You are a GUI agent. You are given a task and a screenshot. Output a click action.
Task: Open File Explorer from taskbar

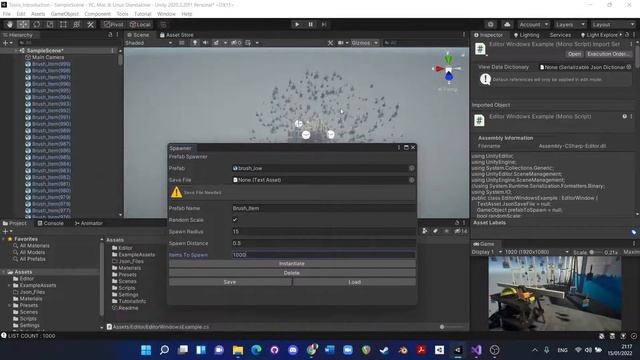tap(238, 350)
